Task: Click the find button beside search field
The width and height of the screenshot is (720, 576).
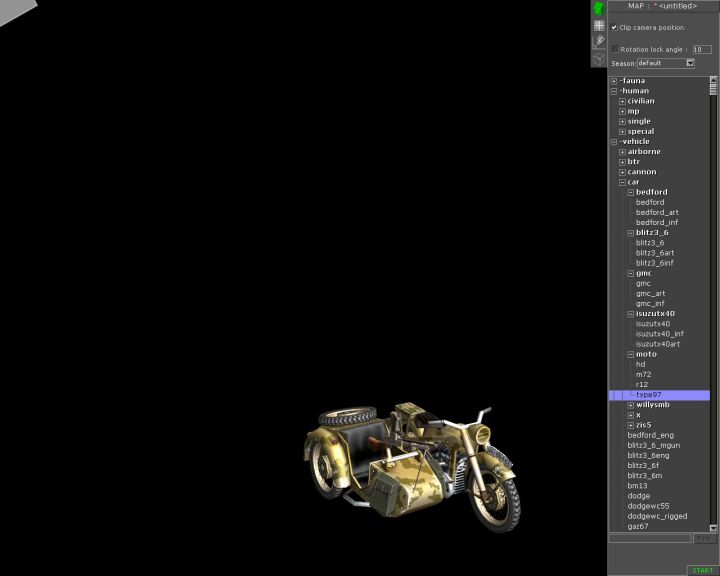Action: coord(704,538)
